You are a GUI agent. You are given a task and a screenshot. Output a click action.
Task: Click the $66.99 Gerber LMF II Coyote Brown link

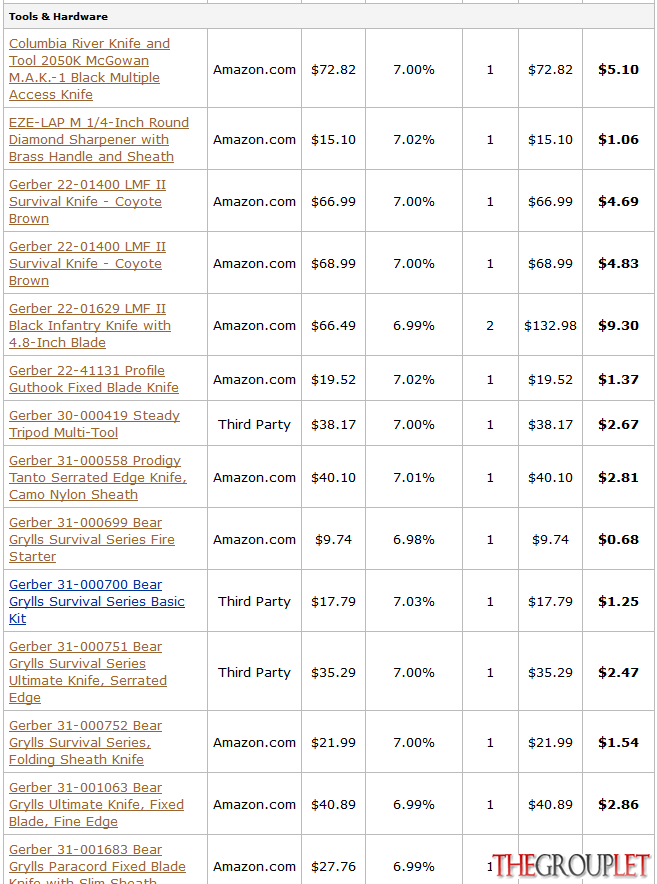coord(87,201)
